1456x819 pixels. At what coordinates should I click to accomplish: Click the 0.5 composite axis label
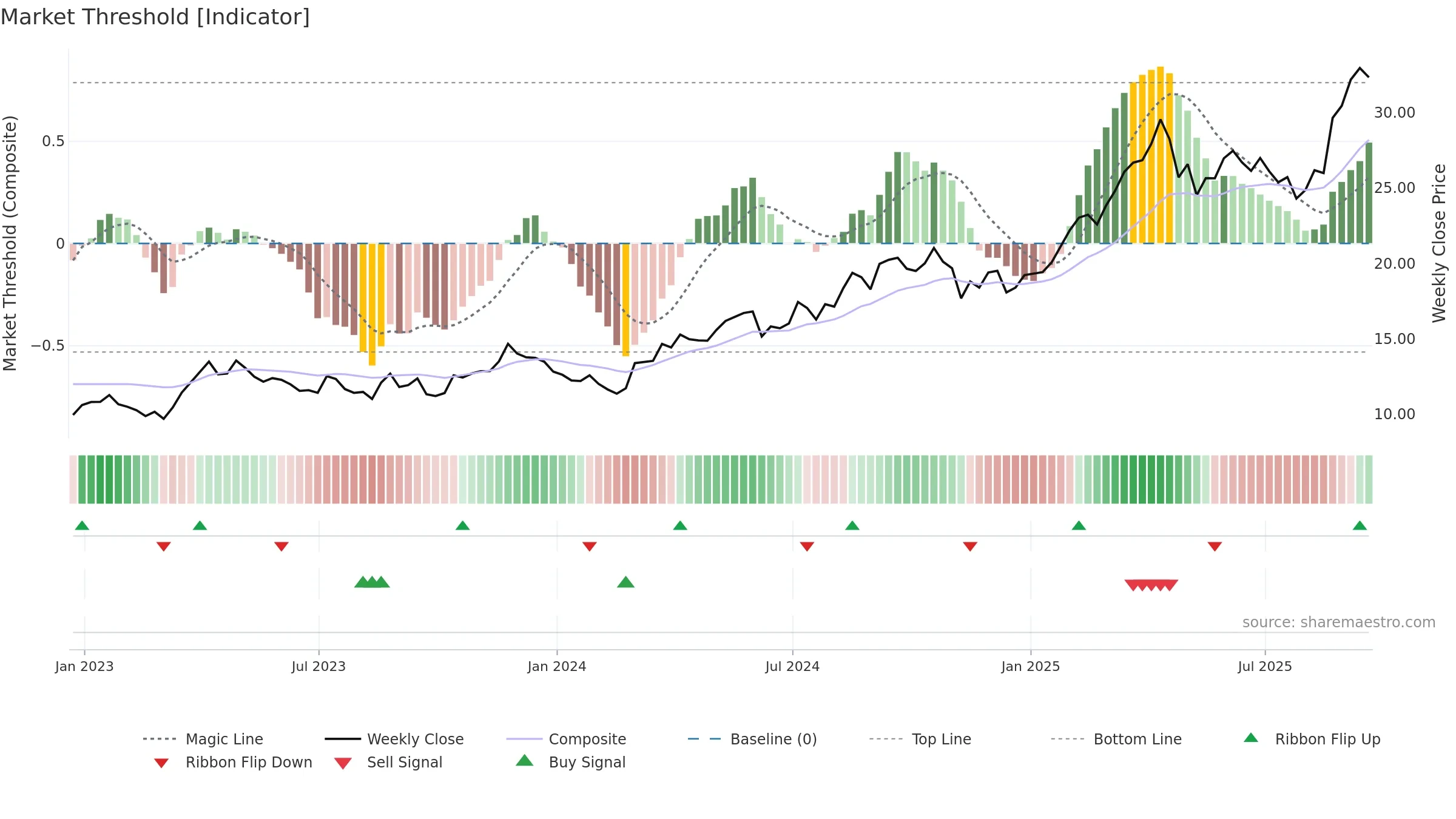pyautogui.click(x=53, y=141)
